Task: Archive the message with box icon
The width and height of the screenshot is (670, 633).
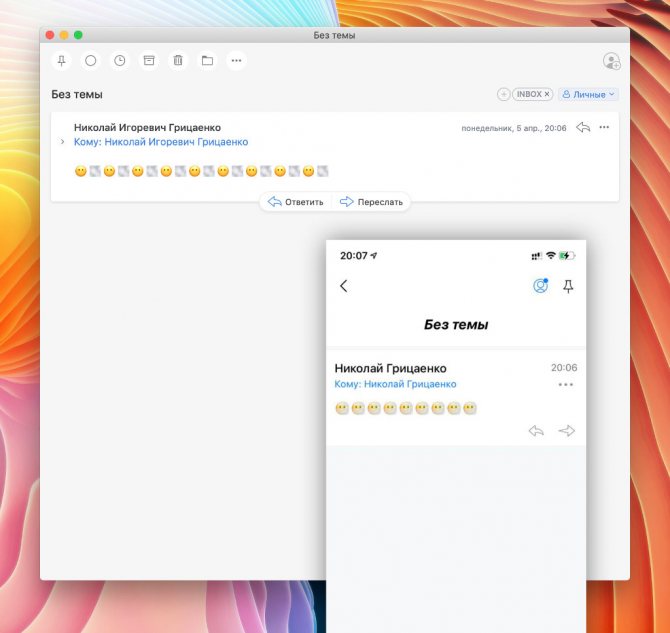Action: pos(149,61)
